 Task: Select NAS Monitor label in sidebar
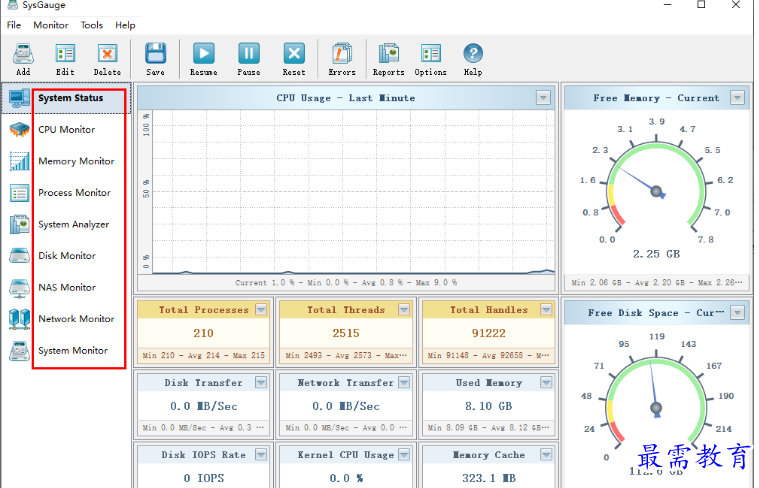[x=67, y=288]
